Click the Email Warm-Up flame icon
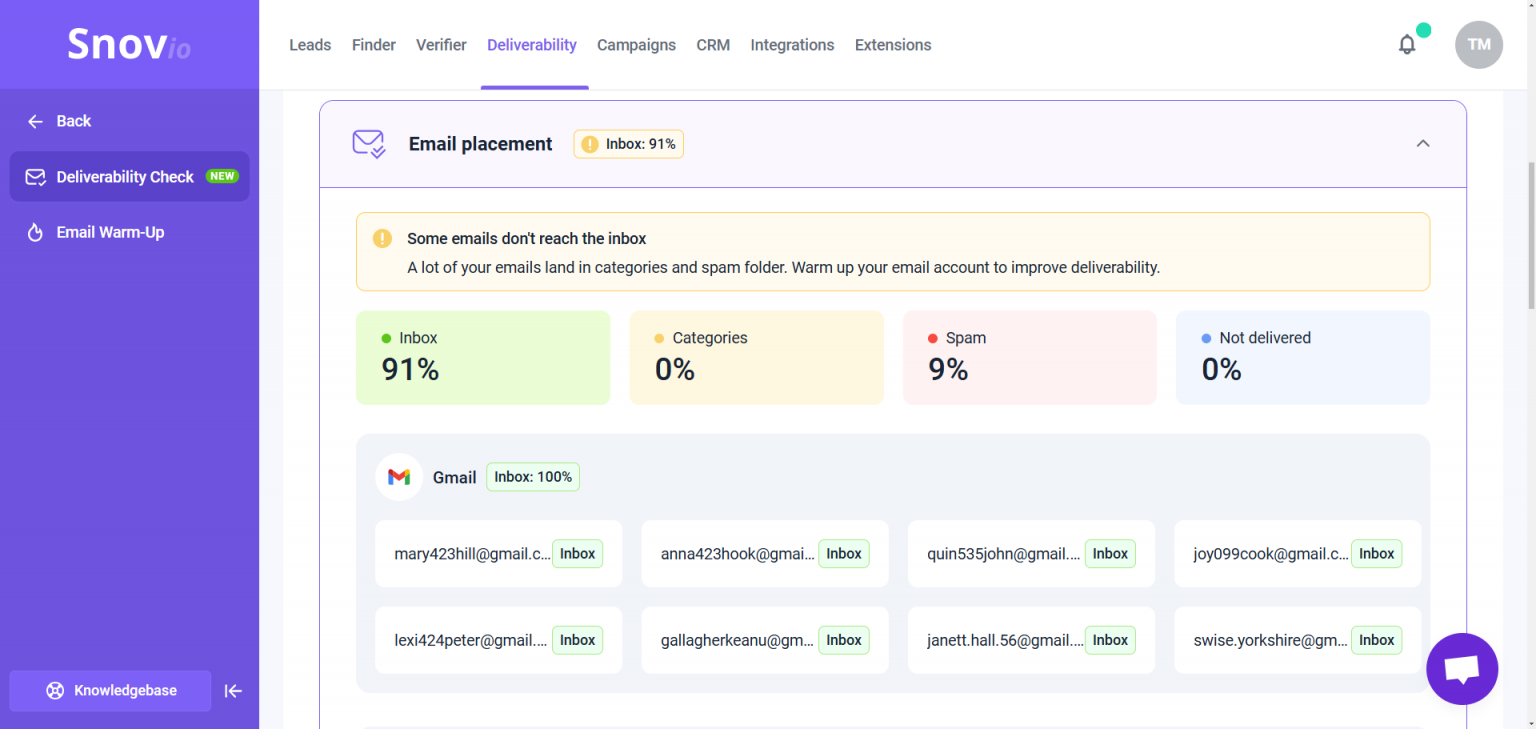The image size is (1536, 729). tap(35, 232)
